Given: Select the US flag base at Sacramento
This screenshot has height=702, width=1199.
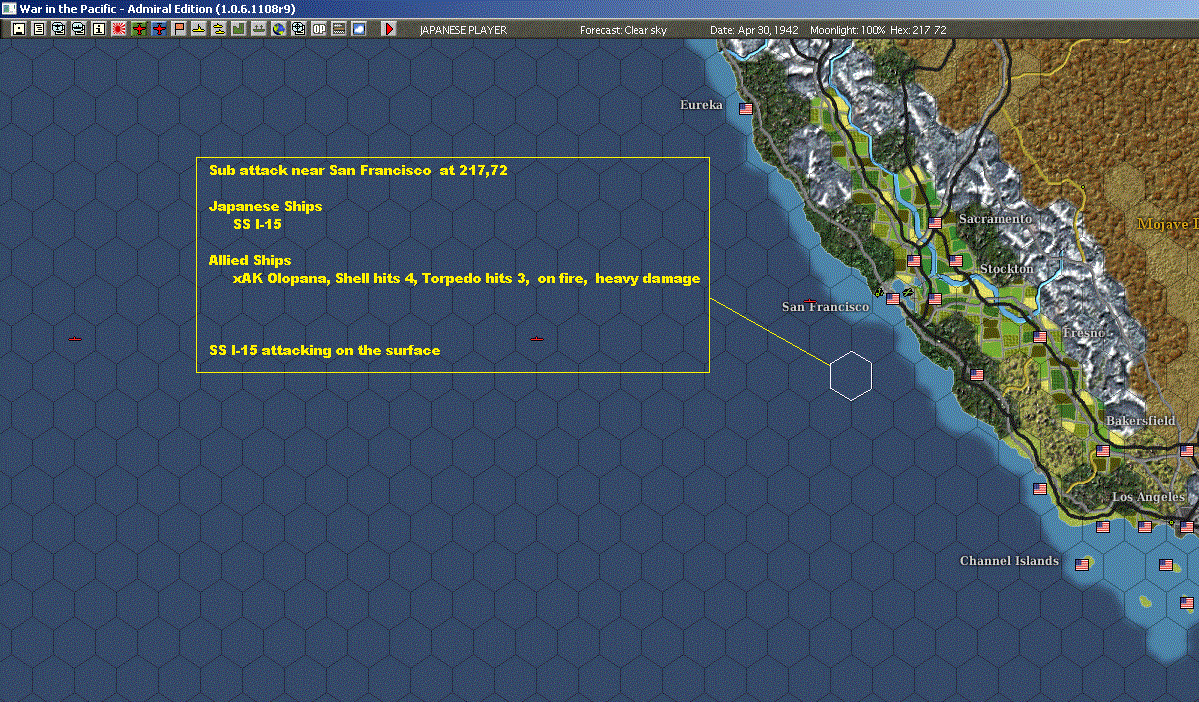Looking at the screenshot, I should click(935, 223).
